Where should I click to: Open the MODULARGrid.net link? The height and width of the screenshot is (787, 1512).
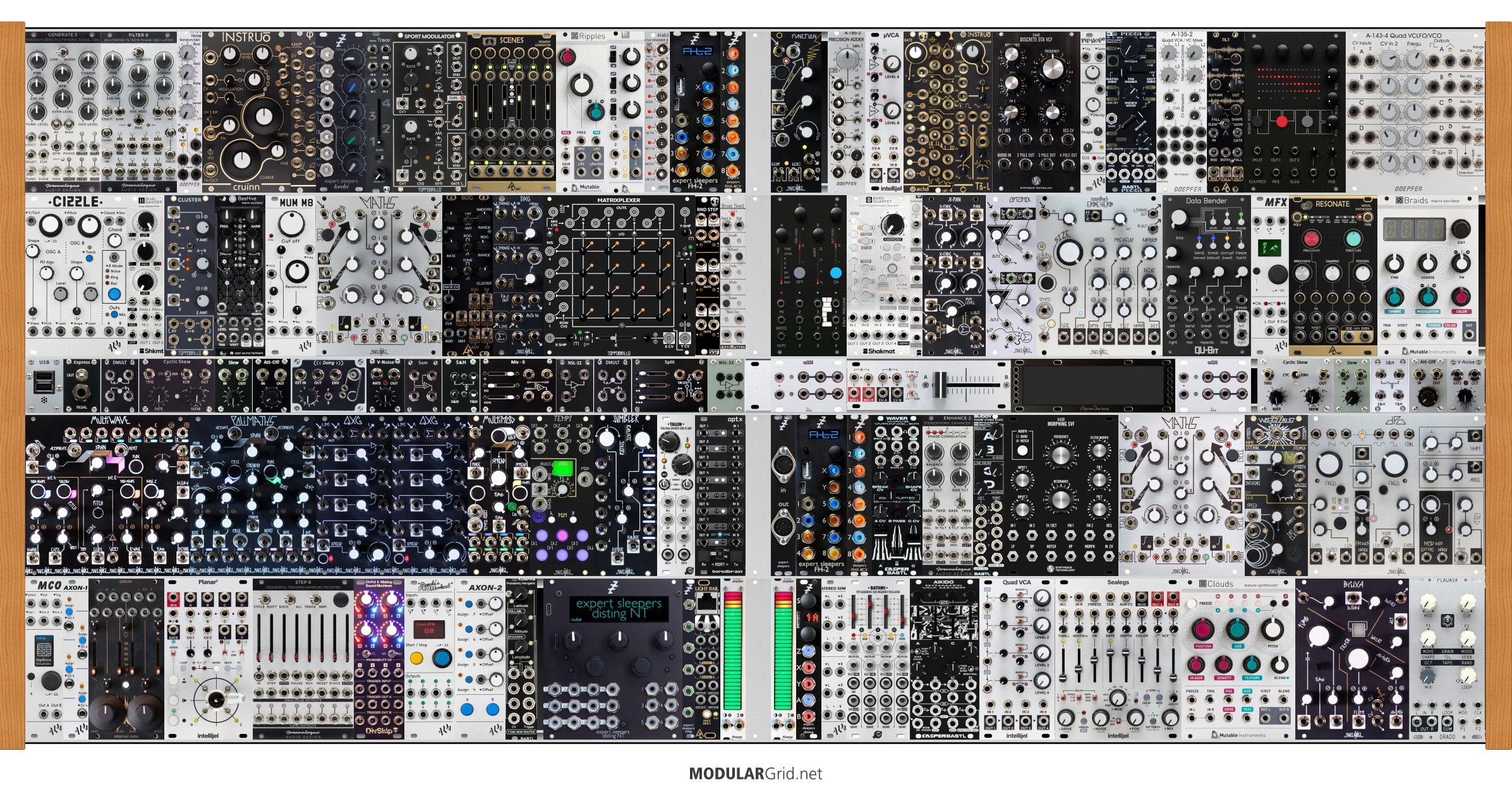coord(756,774)
